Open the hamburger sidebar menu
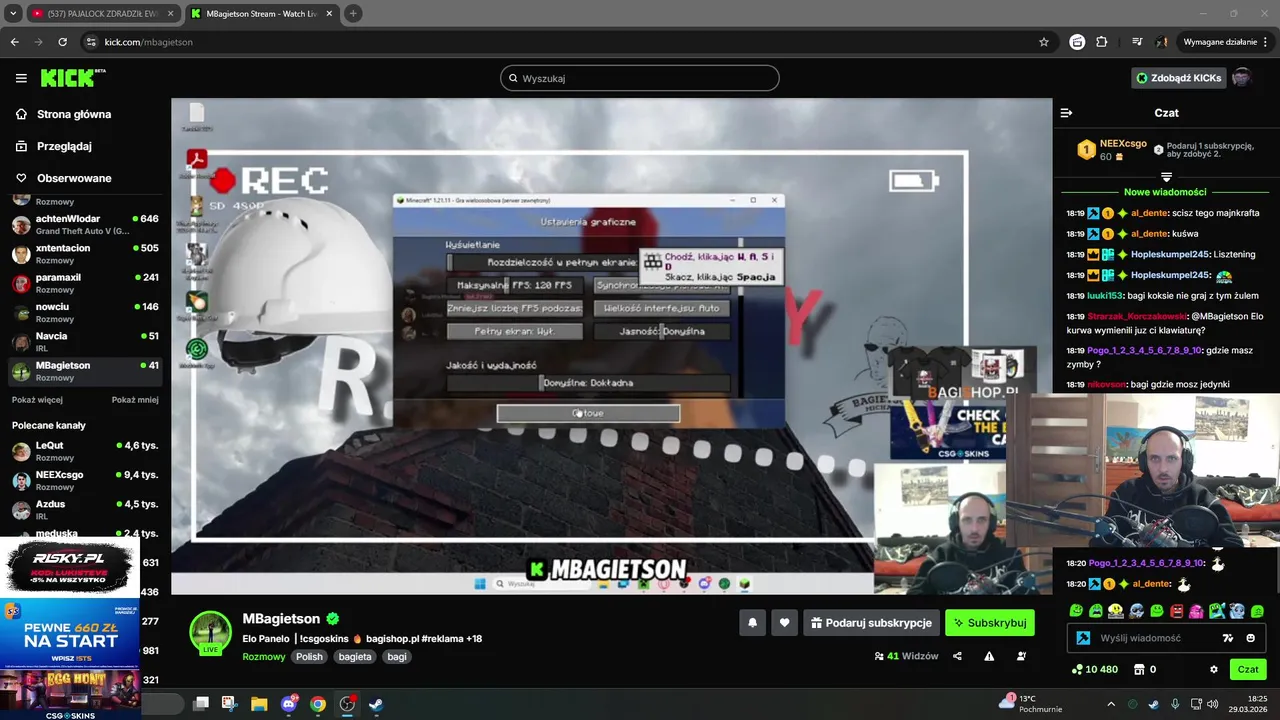1280x720 pixels. [21, 78]
